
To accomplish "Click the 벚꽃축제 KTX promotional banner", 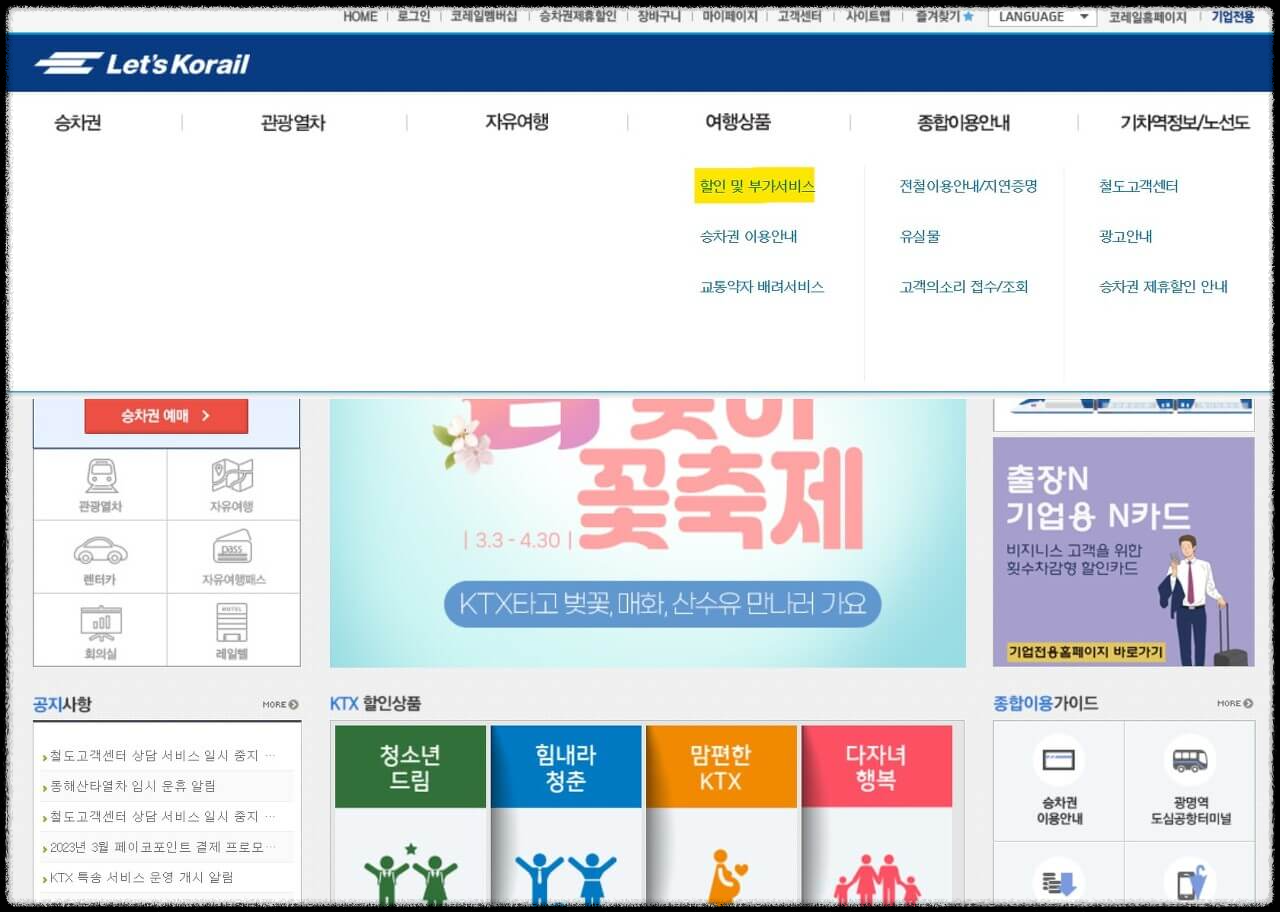I will [x=648, y=533].
